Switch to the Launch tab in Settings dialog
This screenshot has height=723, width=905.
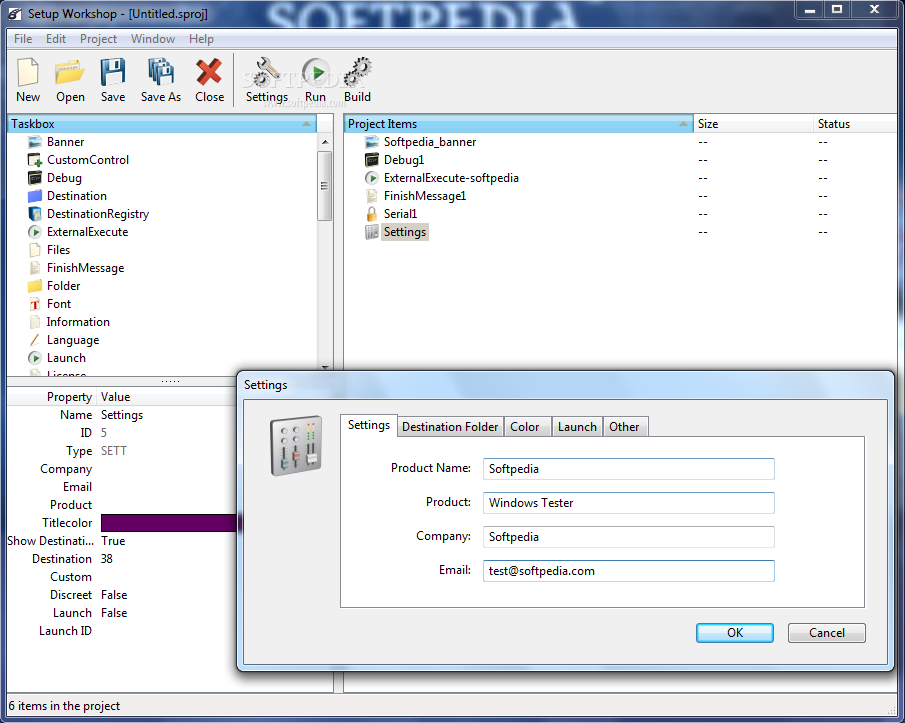(577, 427)
